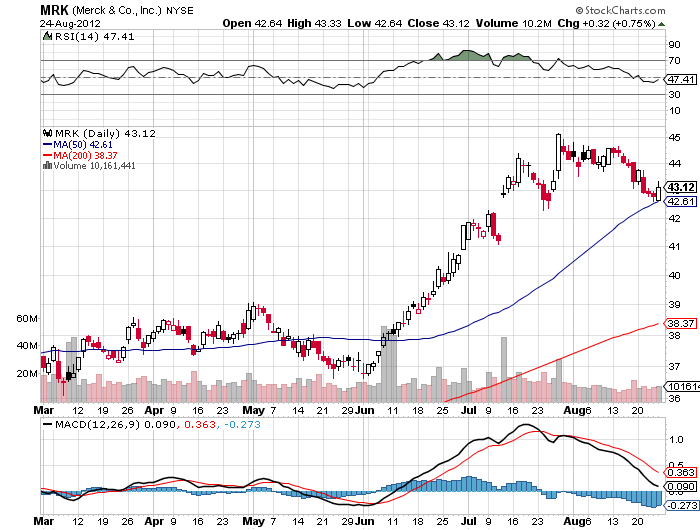
Task: Click the 'Jul' label on price chart axis
Action: tap(468, 410)
